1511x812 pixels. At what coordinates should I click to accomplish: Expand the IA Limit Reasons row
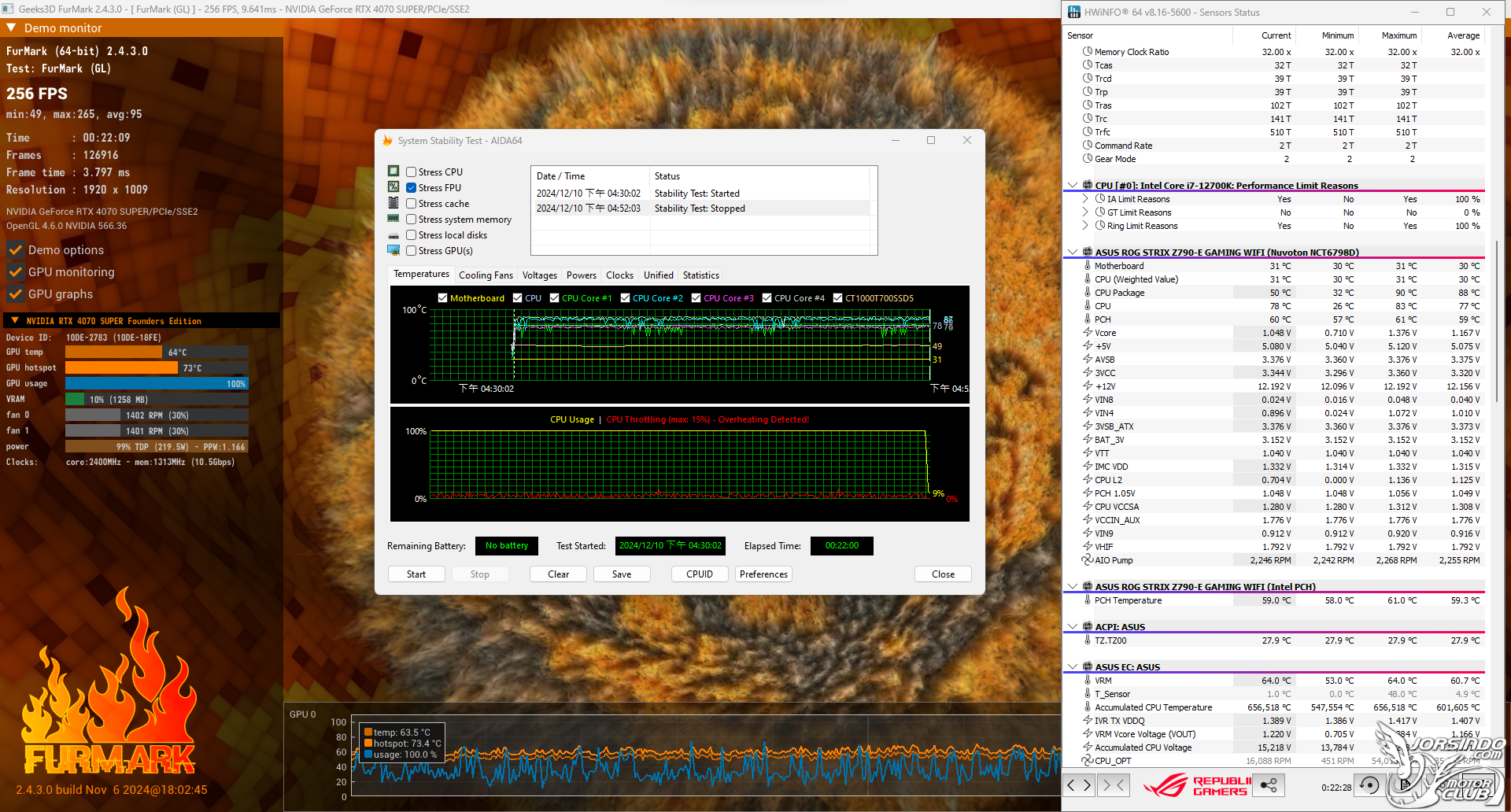pos(1085,199)
